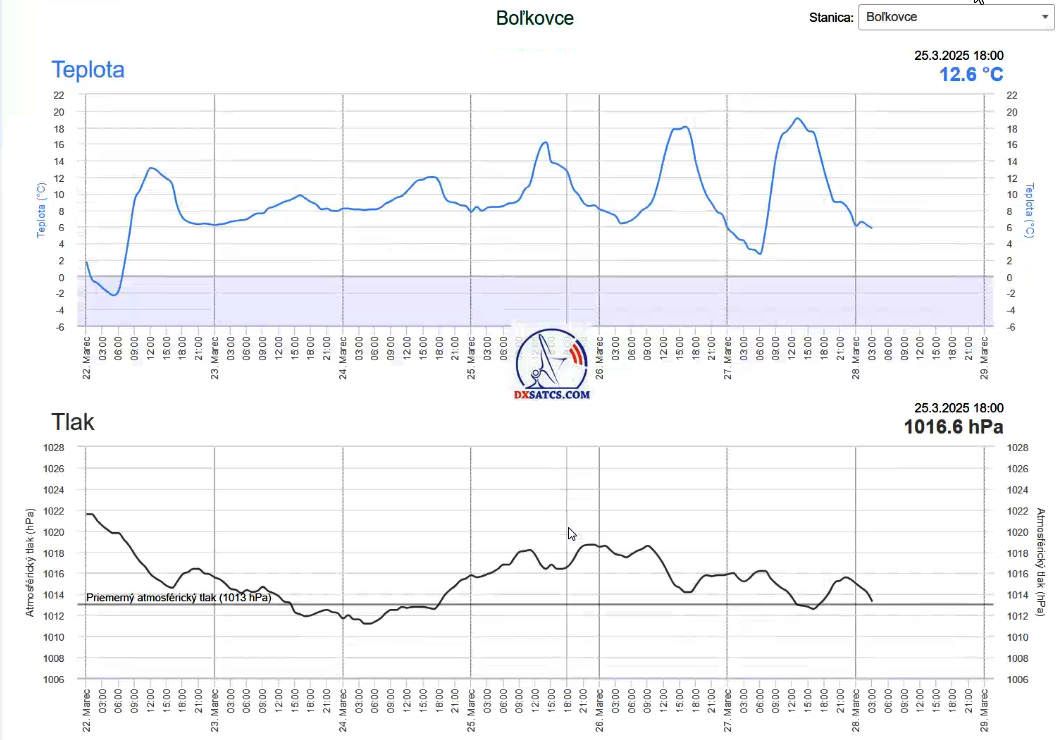Click the Stanica dropdown arrow
The height and width of the screenshot is (740, 1064).
(1045, 17)
